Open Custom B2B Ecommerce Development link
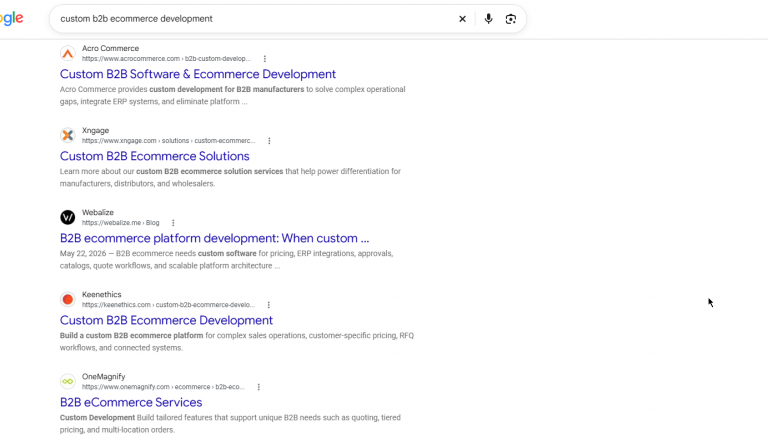Image resolution: width=768 pixels, height=448 pixels. point(166,320)
